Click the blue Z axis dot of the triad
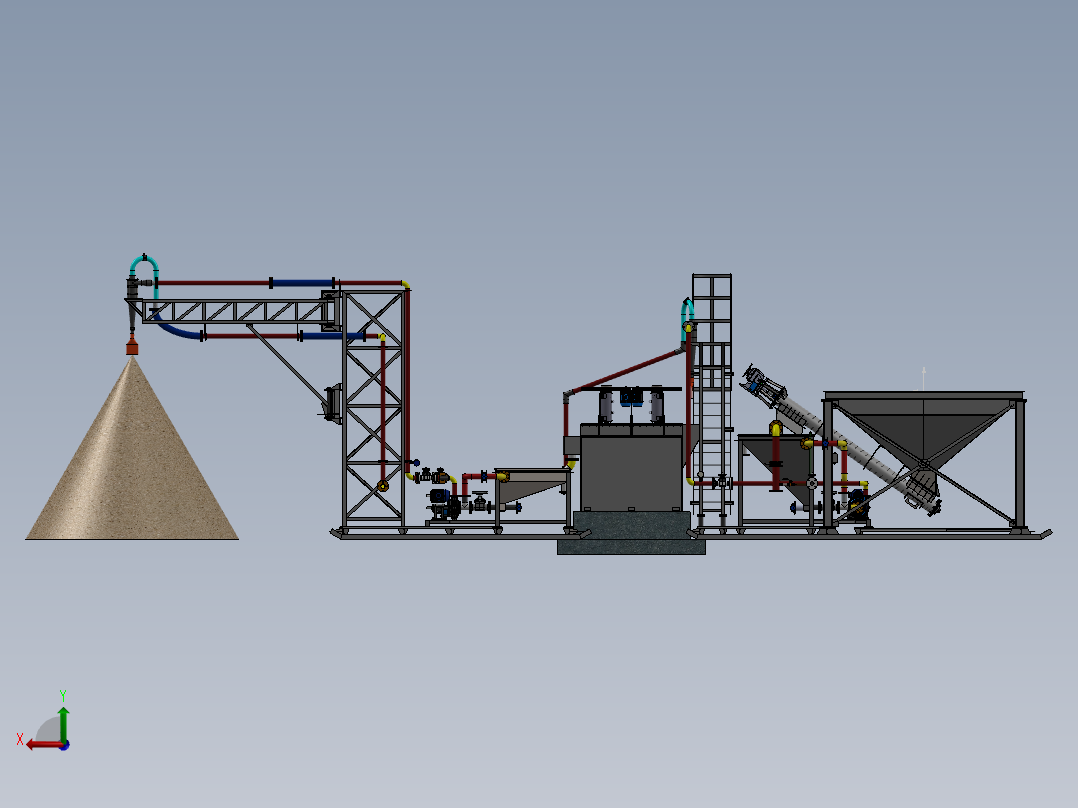1078x808 pixels. pyautogui.click(x=64, y=745)
